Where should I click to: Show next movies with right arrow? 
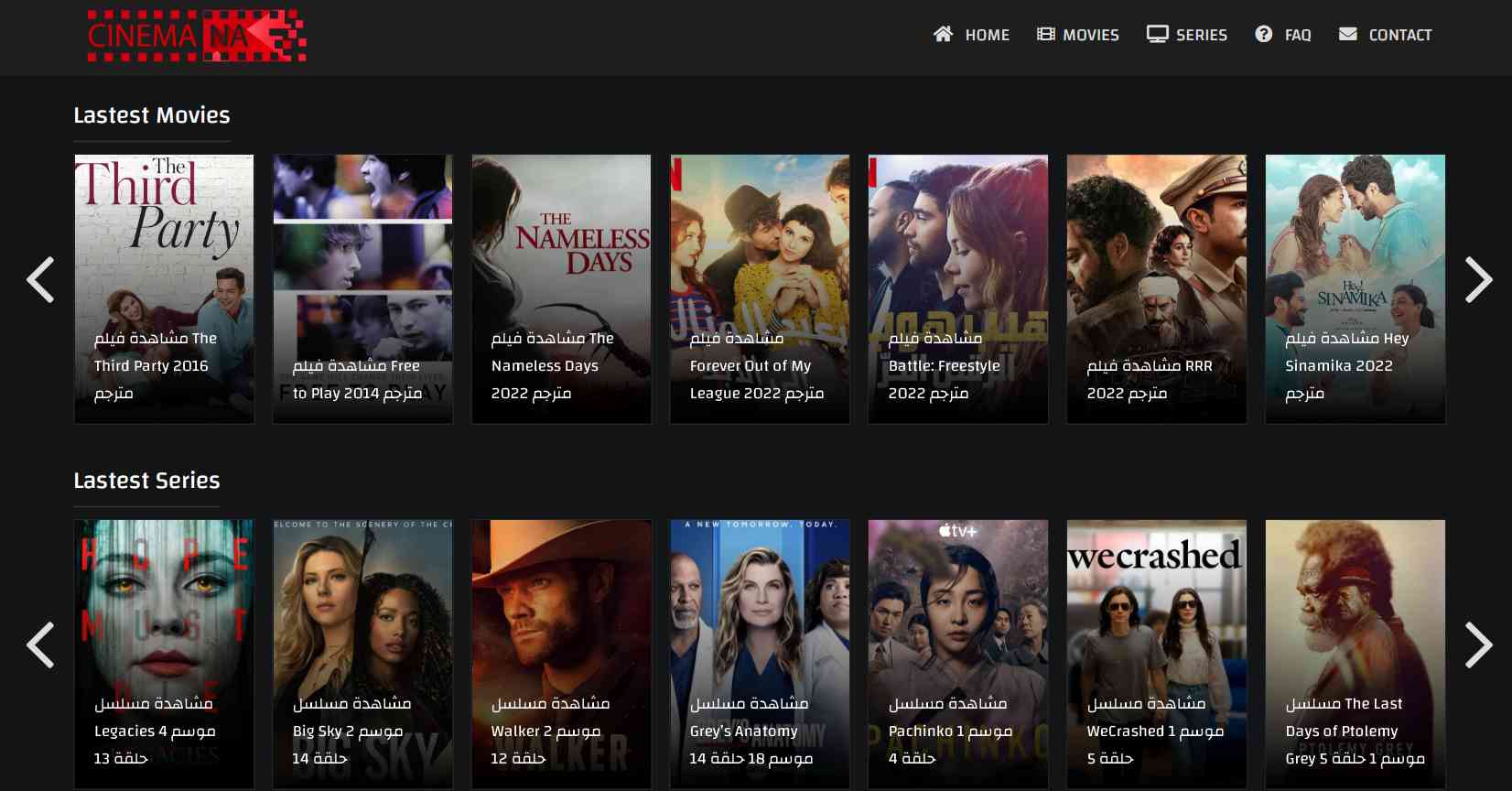point(1478,280)
